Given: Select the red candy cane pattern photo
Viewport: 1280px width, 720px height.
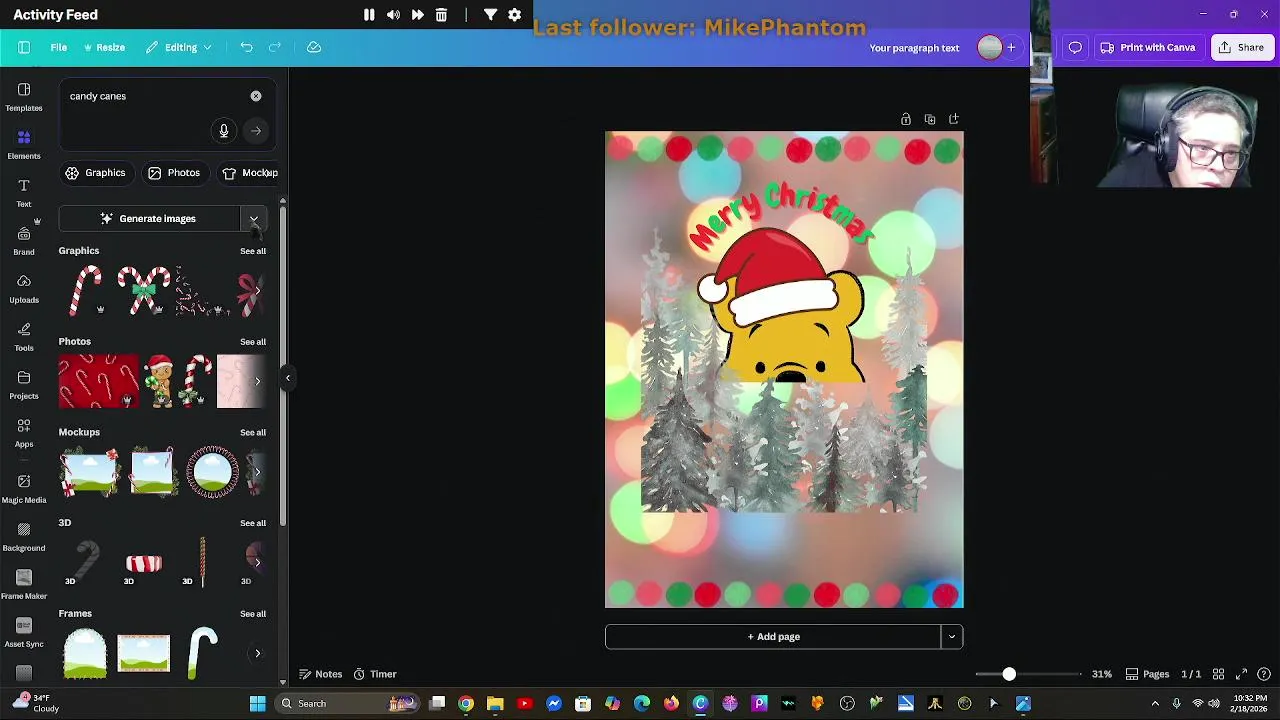Looking at the screenshot, I should pyautogui.click(x=98, y=381).
